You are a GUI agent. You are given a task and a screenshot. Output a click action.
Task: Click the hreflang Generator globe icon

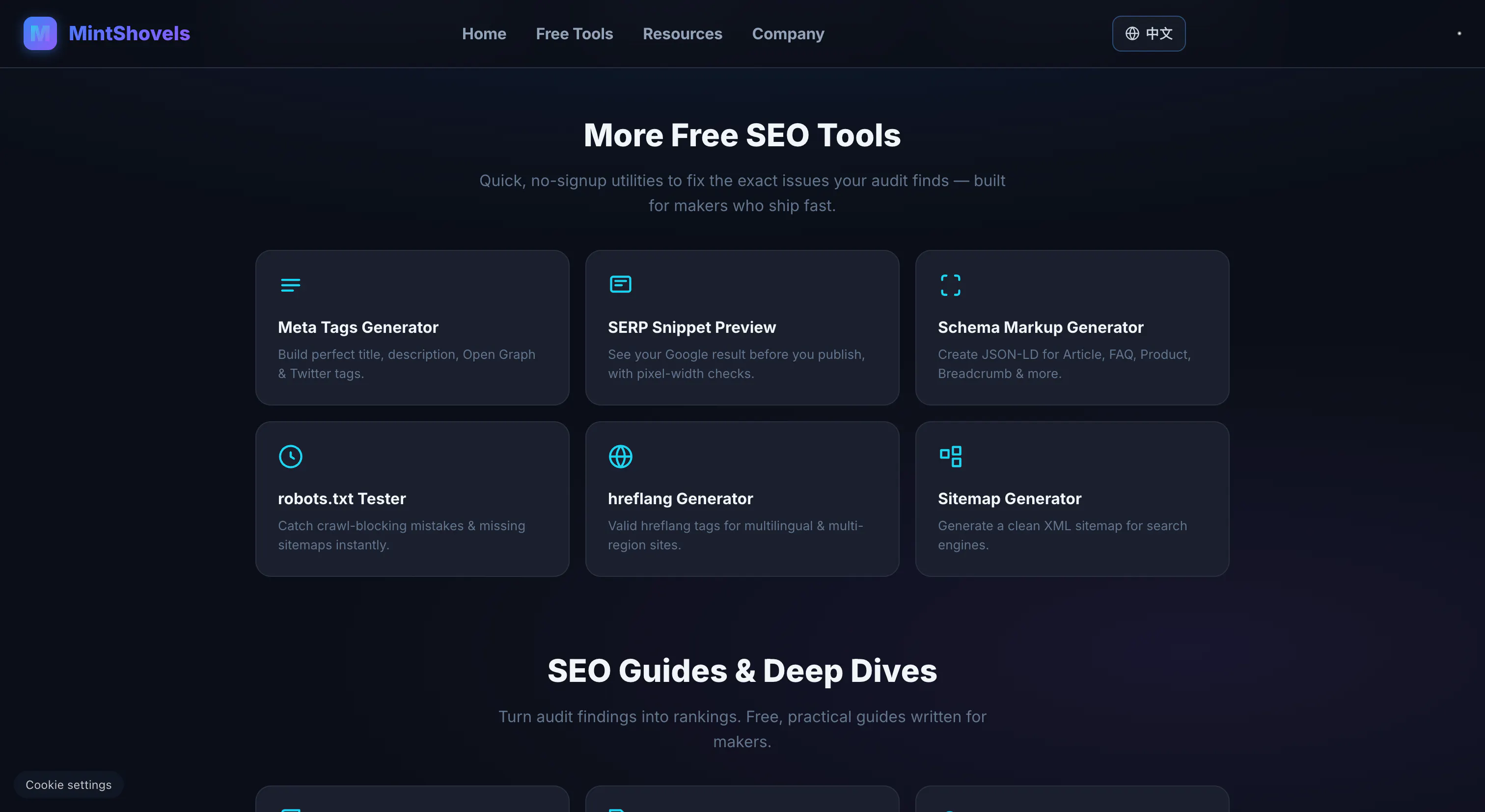point(620,457)
